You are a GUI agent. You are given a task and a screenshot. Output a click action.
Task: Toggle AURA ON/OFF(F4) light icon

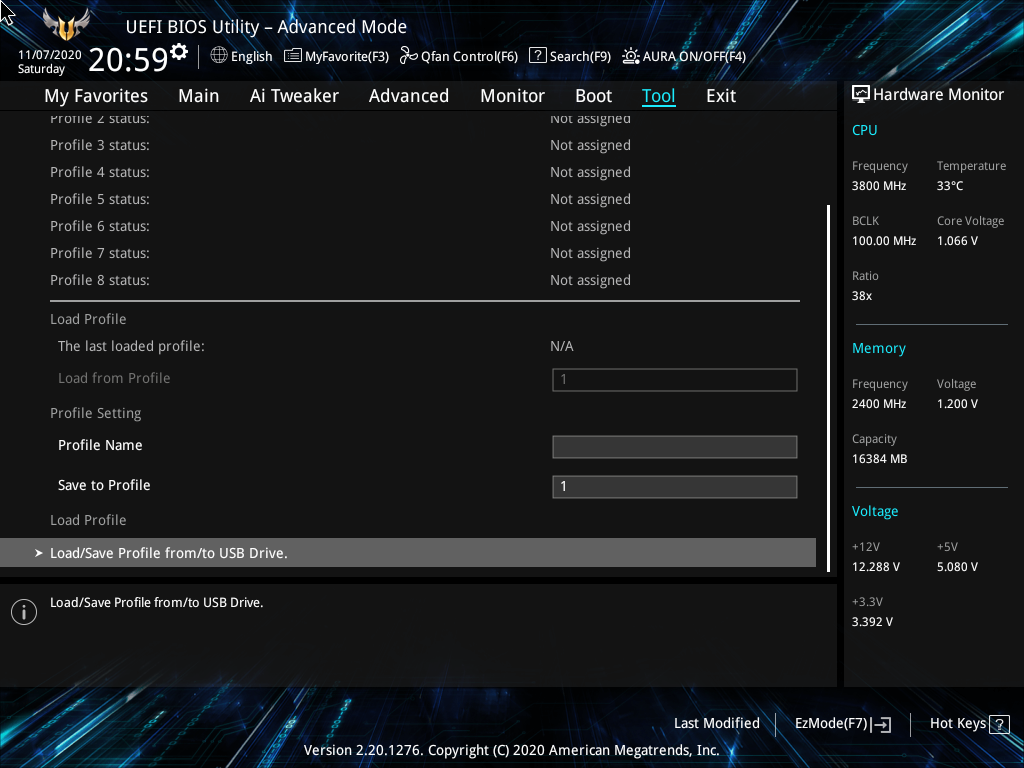click(630, 56)
